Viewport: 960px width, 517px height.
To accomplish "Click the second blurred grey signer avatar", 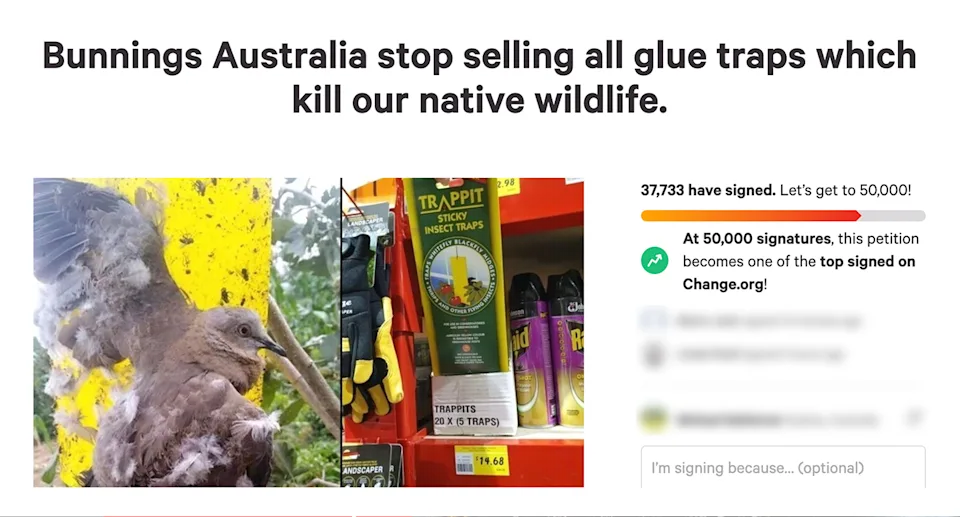I will coord(654,355).
